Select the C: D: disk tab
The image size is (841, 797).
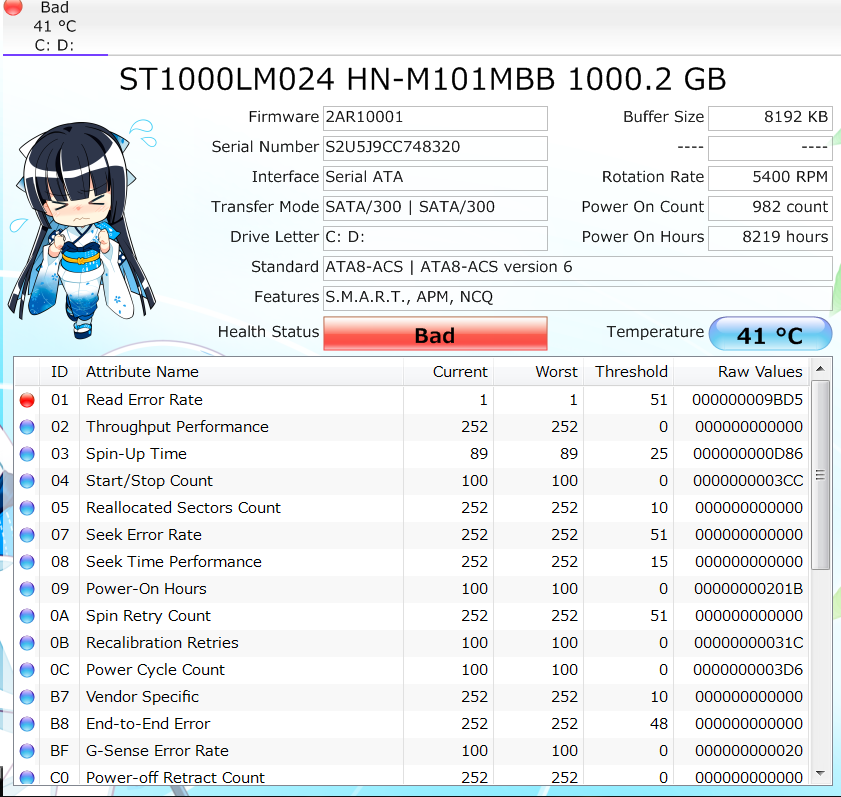(55, 27)
